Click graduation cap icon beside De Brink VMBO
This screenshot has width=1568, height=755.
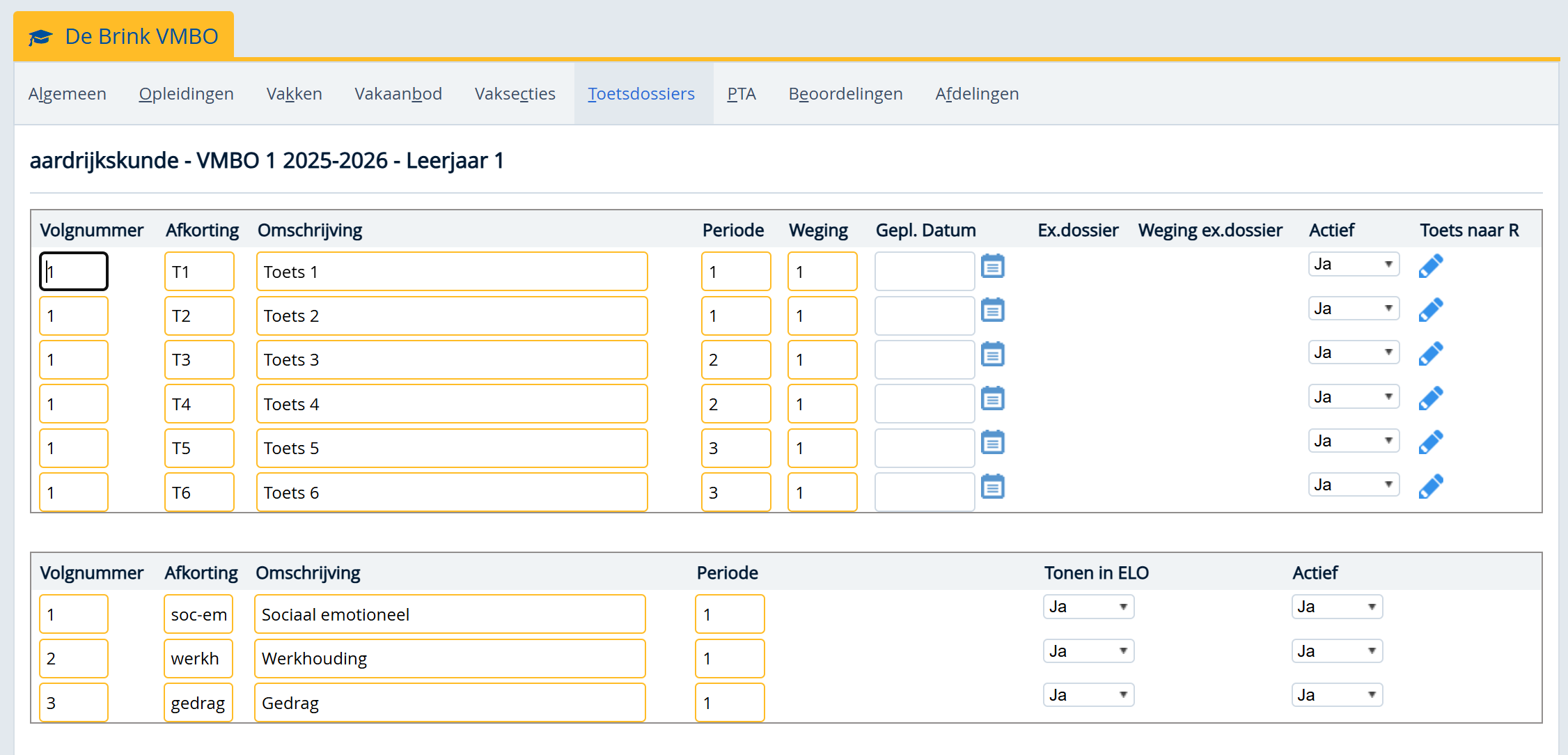click(40, 37)
